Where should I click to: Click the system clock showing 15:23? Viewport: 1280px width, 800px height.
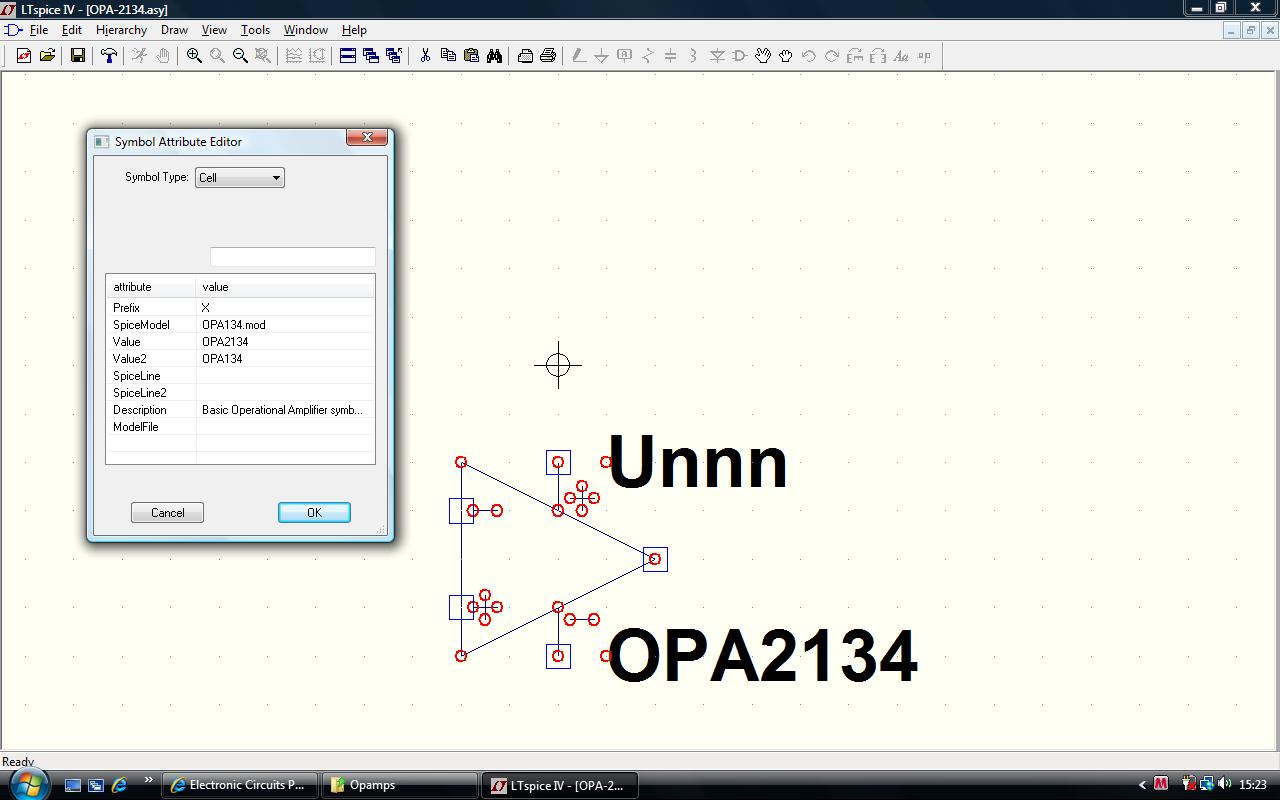[1253, 785]
